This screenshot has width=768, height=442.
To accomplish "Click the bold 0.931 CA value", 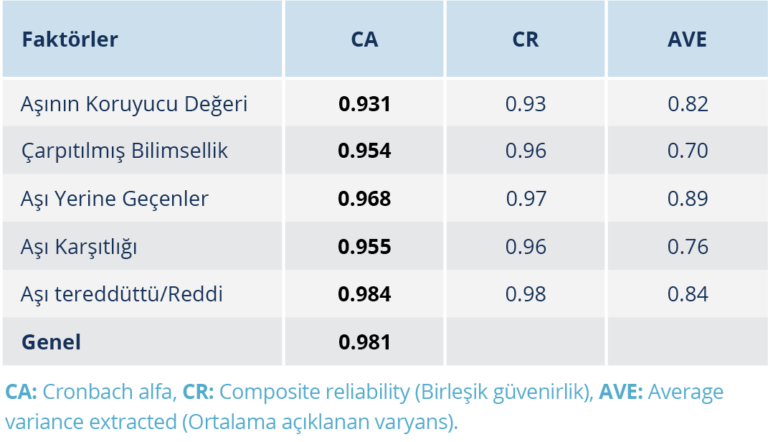I will 364,104.
